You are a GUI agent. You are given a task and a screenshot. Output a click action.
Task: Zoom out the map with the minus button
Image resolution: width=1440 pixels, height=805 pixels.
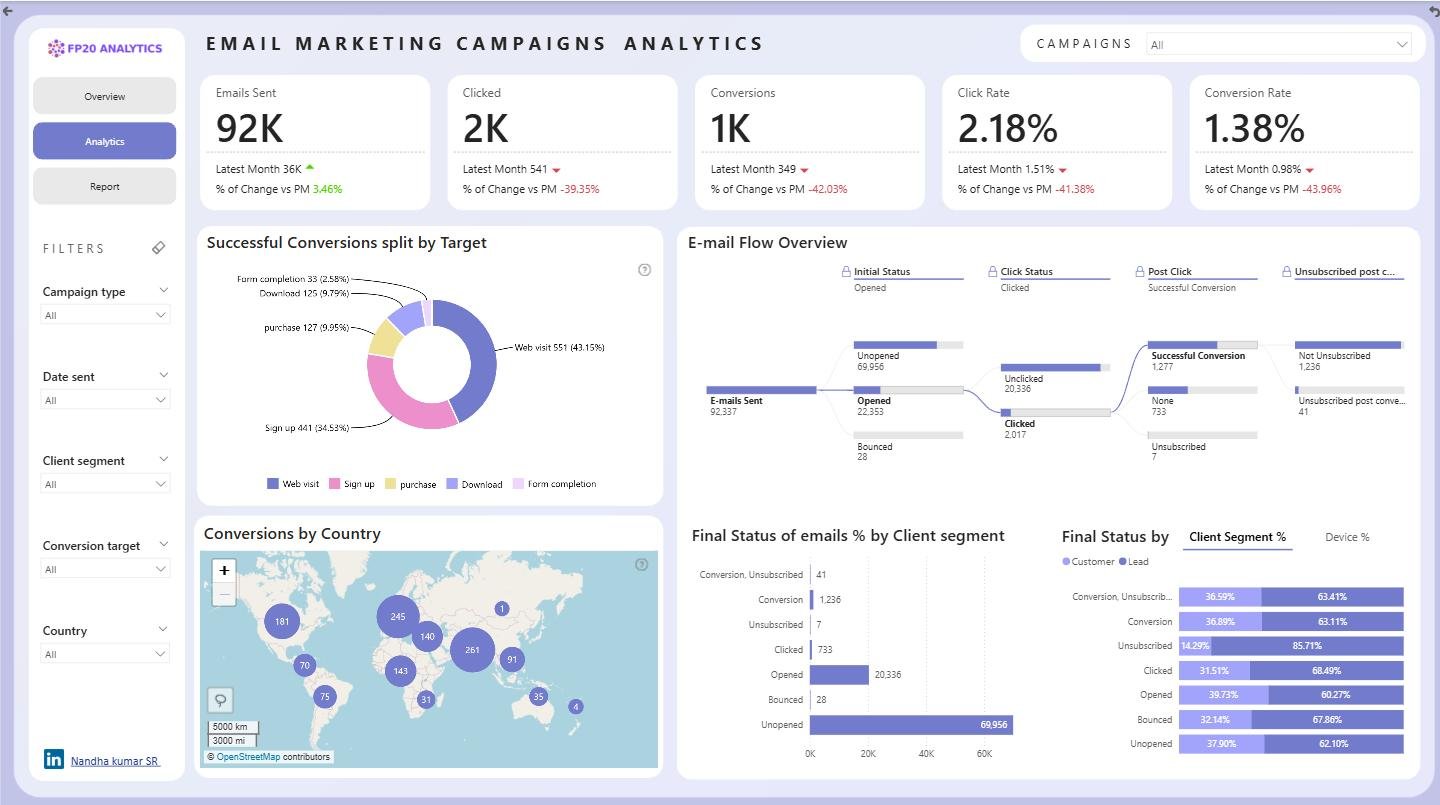(224, 594)
